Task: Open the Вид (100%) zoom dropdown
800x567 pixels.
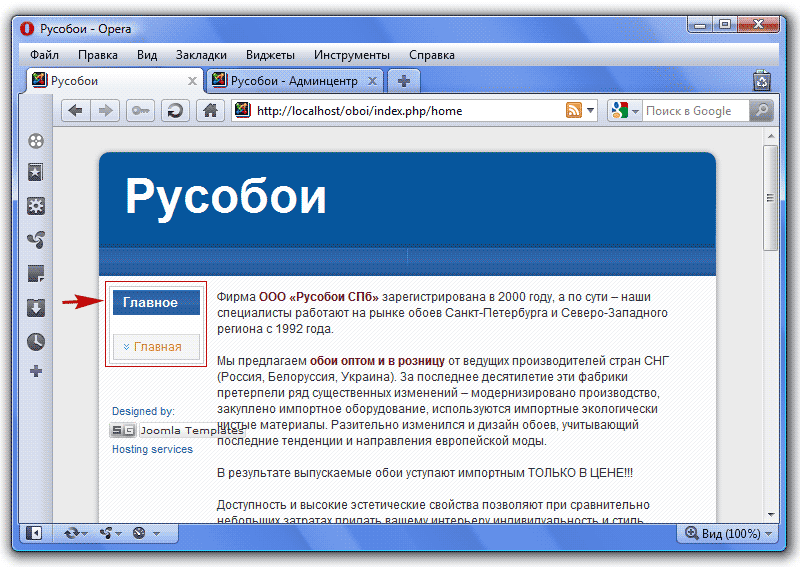Action: tap(728, 534)
